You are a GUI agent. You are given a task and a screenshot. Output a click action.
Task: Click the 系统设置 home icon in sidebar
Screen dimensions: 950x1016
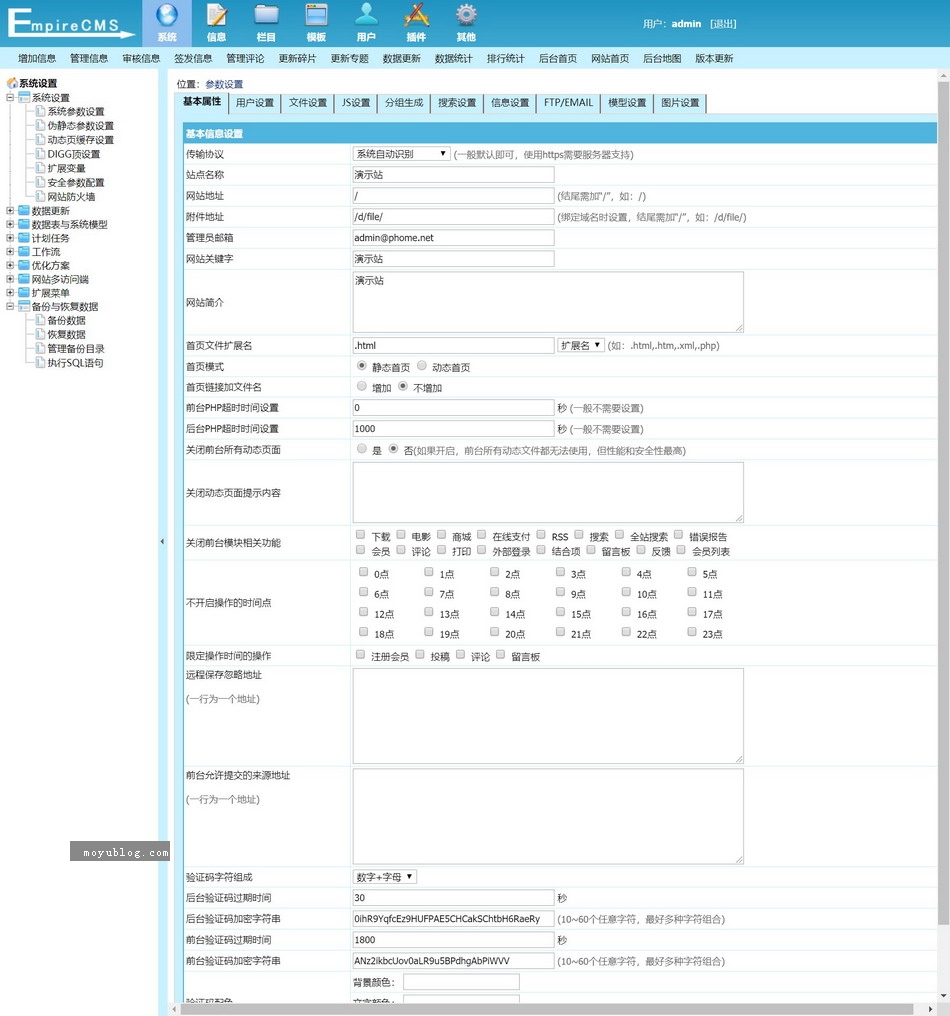coord(12,83)
